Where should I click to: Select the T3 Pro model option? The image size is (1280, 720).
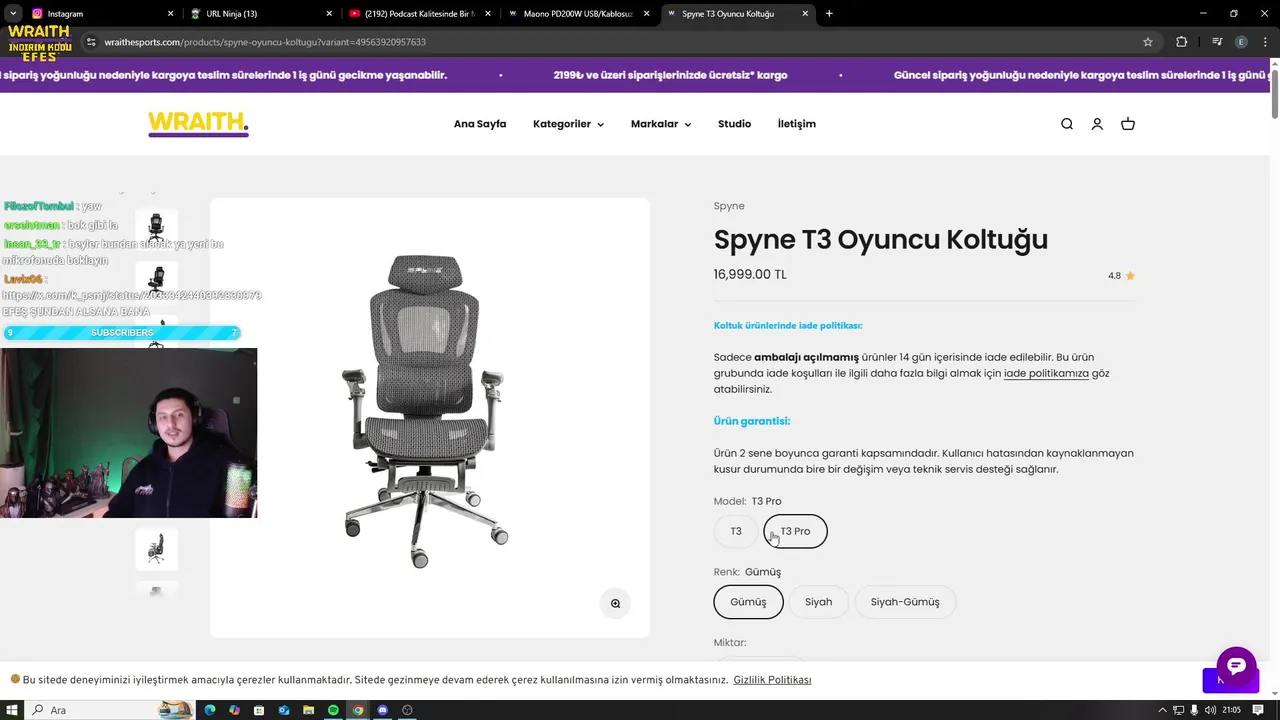[795, 531]
